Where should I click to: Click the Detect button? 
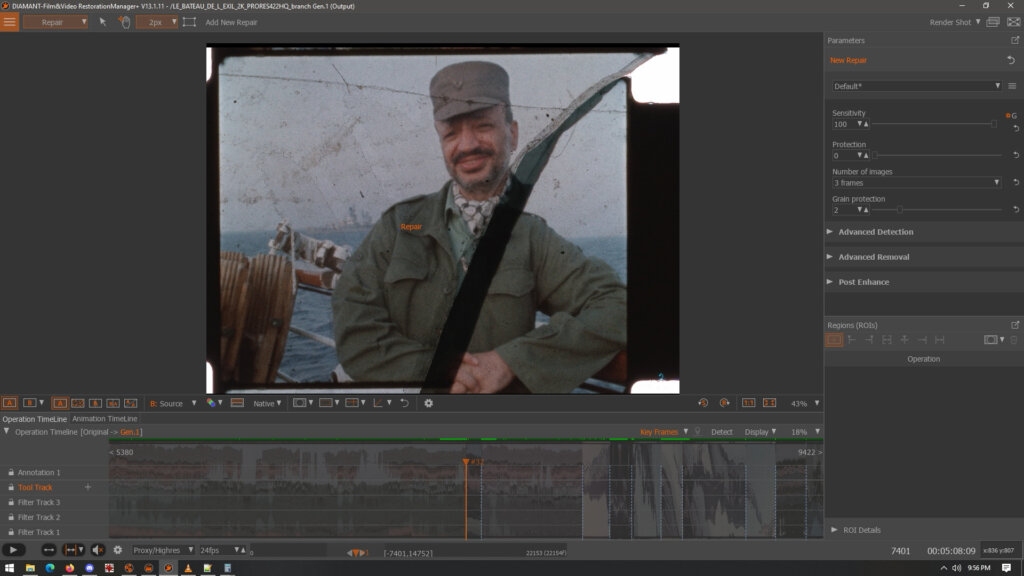[x=721, y=432]
